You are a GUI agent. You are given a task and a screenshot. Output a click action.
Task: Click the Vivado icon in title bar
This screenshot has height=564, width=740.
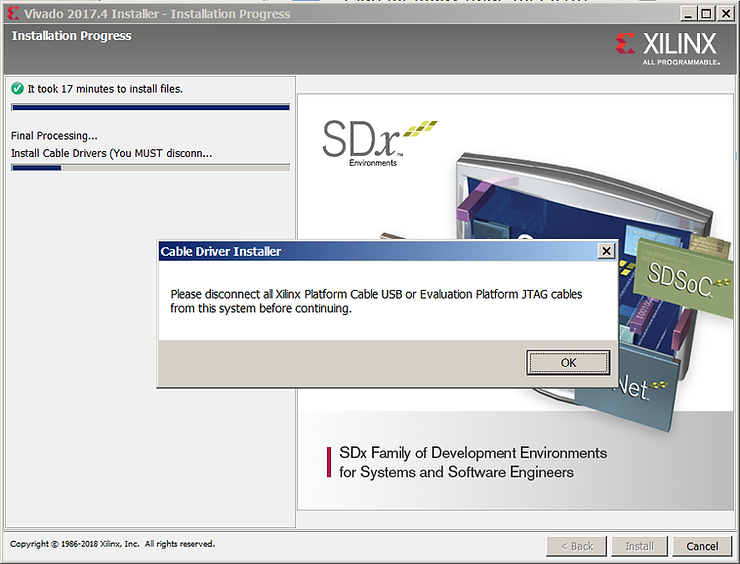tap(12, 13)
